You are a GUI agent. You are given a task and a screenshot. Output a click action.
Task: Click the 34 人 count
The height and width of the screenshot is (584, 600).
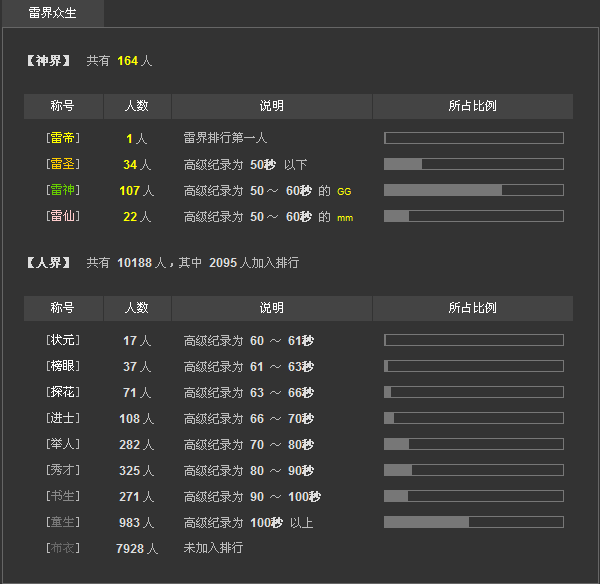pyautogui.click(x=137, y=165)
